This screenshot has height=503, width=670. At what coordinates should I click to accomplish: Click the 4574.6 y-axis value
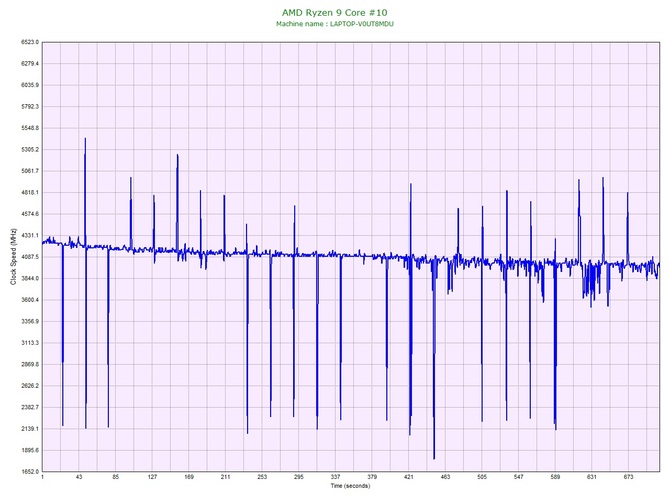tap(30, 214)
